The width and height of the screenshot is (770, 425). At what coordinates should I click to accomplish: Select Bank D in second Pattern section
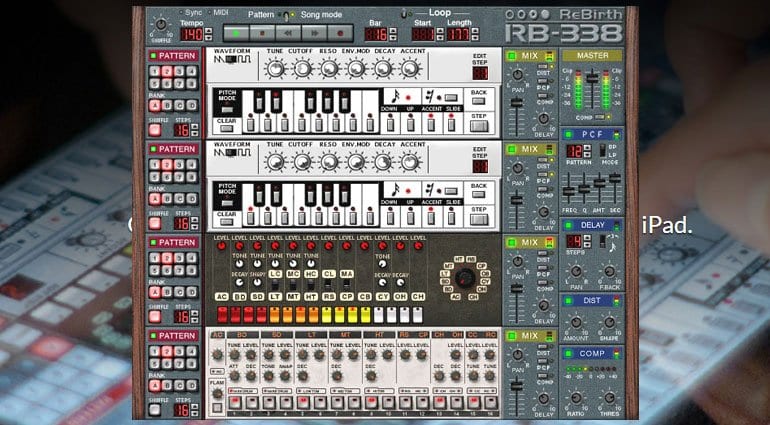[x=192, y=198]
